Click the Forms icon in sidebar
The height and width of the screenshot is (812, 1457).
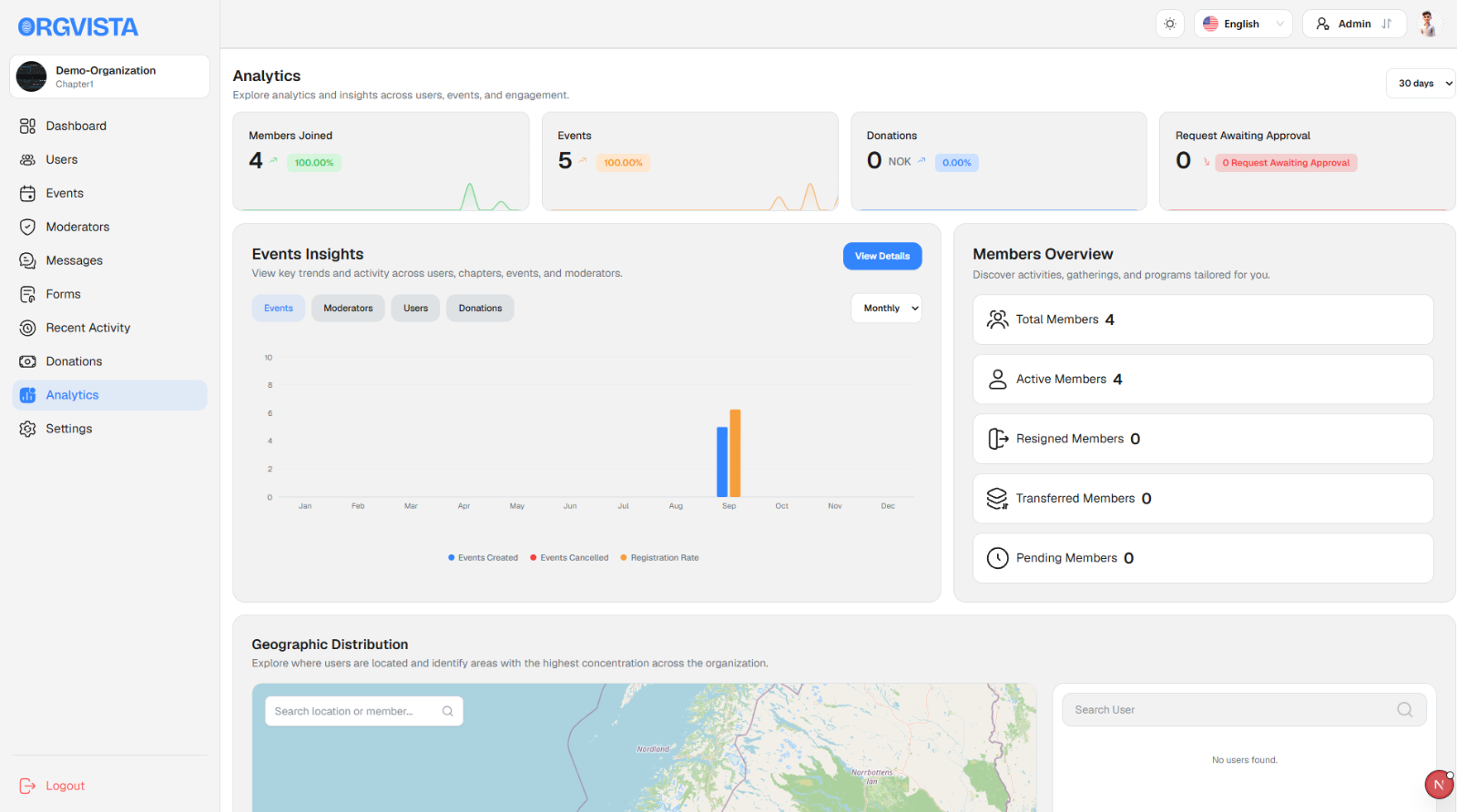(27, 294)
